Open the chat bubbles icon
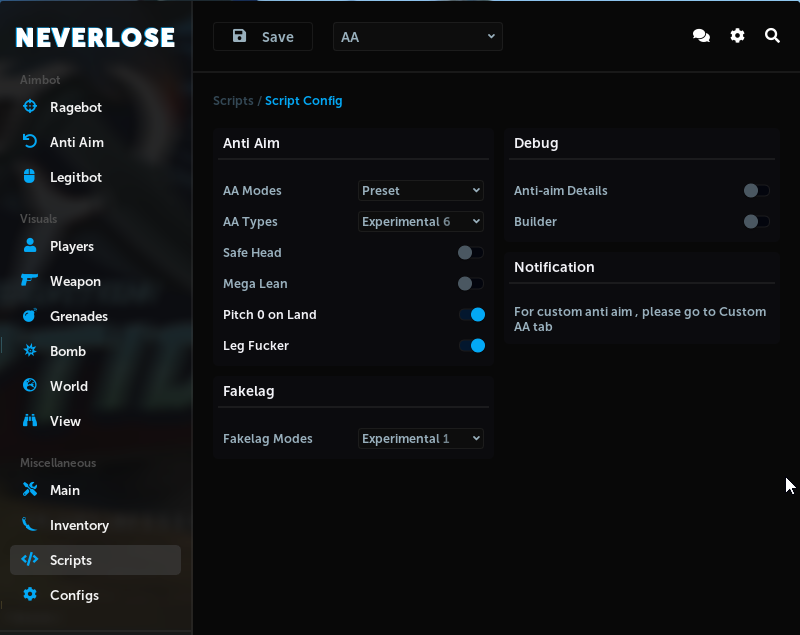The width and height of the screenshot is (800, 635). pos(701,36)
